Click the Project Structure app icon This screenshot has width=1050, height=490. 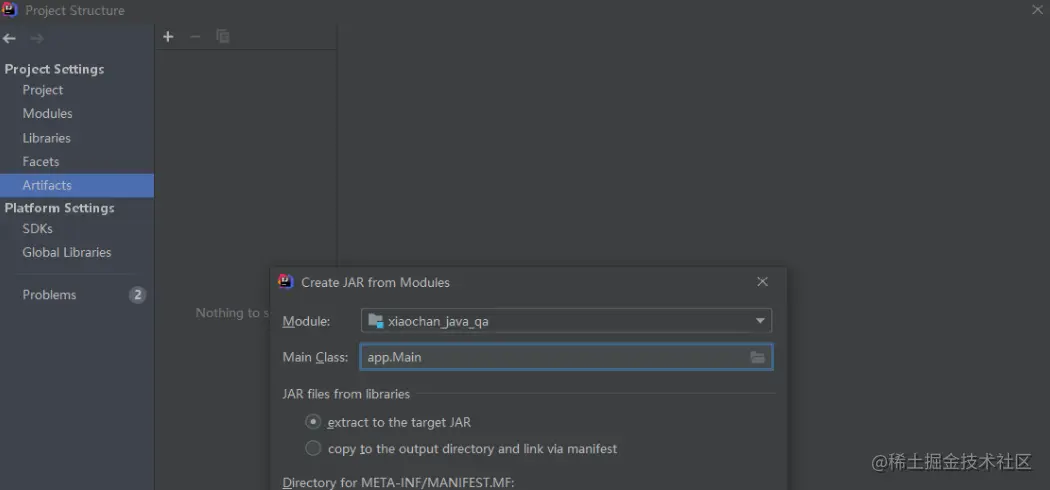[x=9, y=10]
